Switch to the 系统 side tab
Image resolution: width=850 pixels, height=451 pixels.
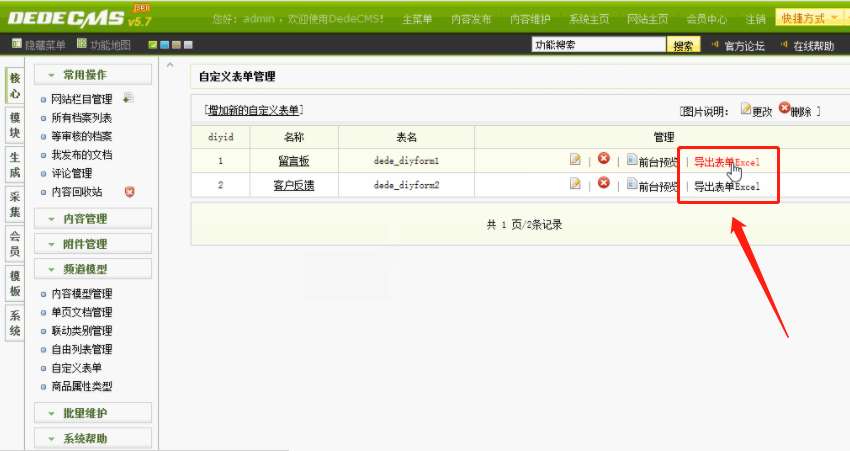pyautogui.click(x=15, y=323)
